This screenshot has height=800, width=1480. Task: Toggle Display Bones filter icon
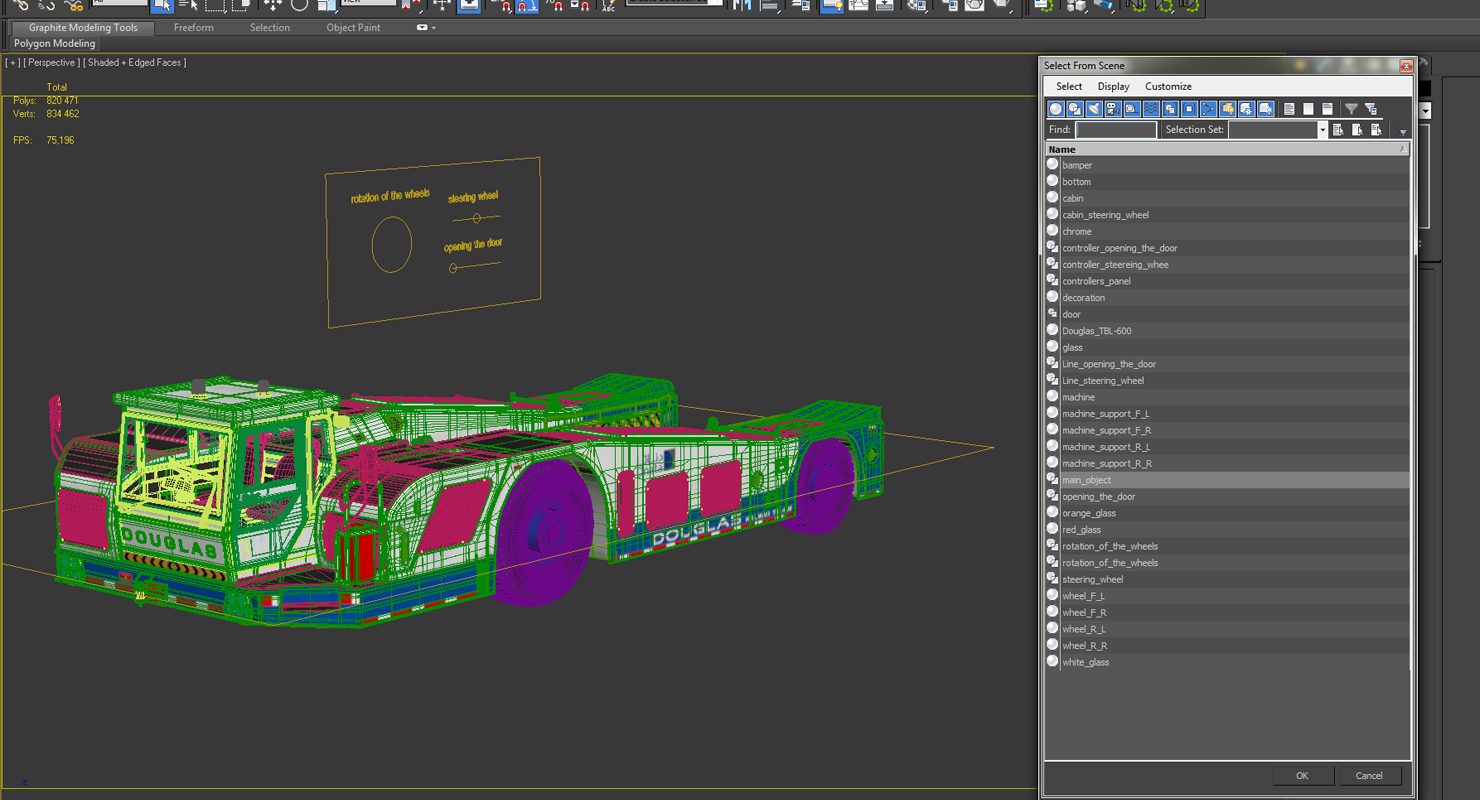(x=1208, y=109)
